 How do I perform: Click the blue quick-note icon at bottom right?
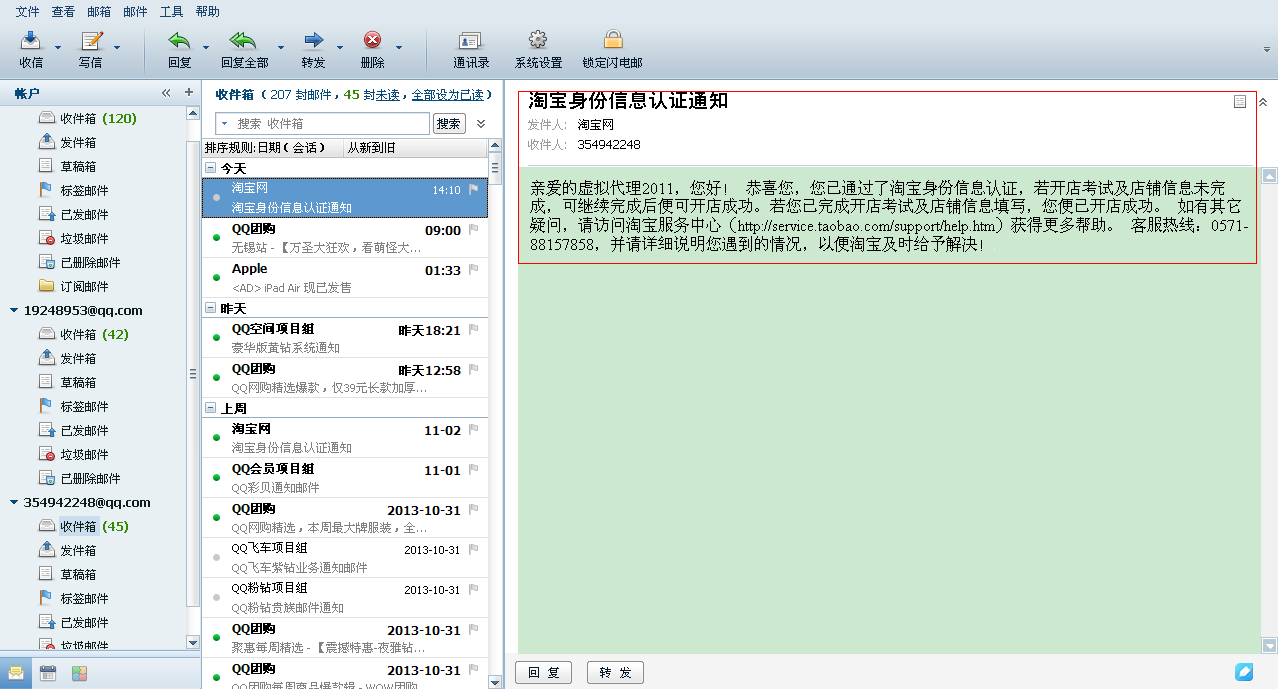(1244, 672)
